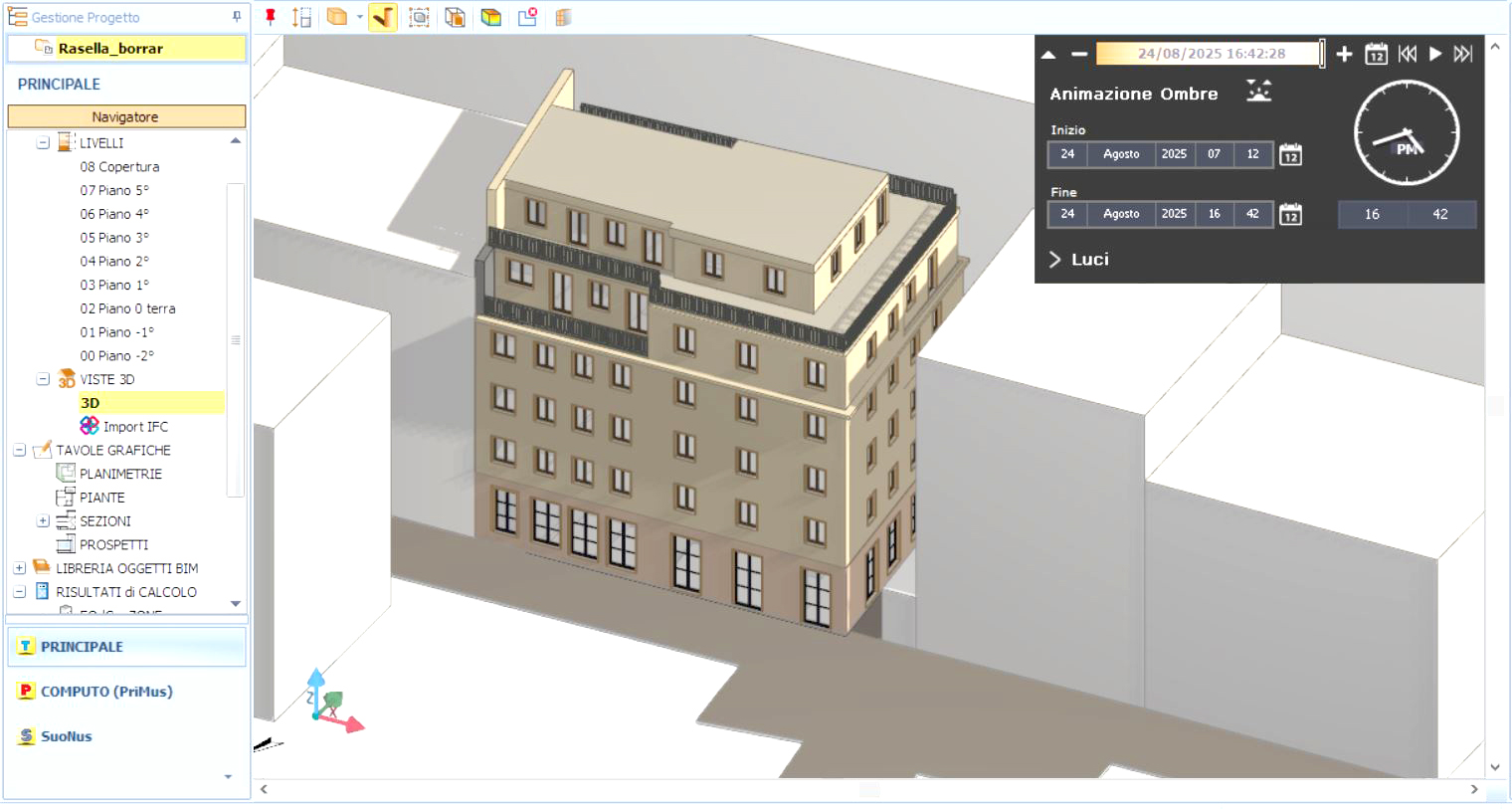The height and width of the screenshot is (809, 1512).
Task: Click the zoom-extents dashed frame icon
Action: pos(419,17)
